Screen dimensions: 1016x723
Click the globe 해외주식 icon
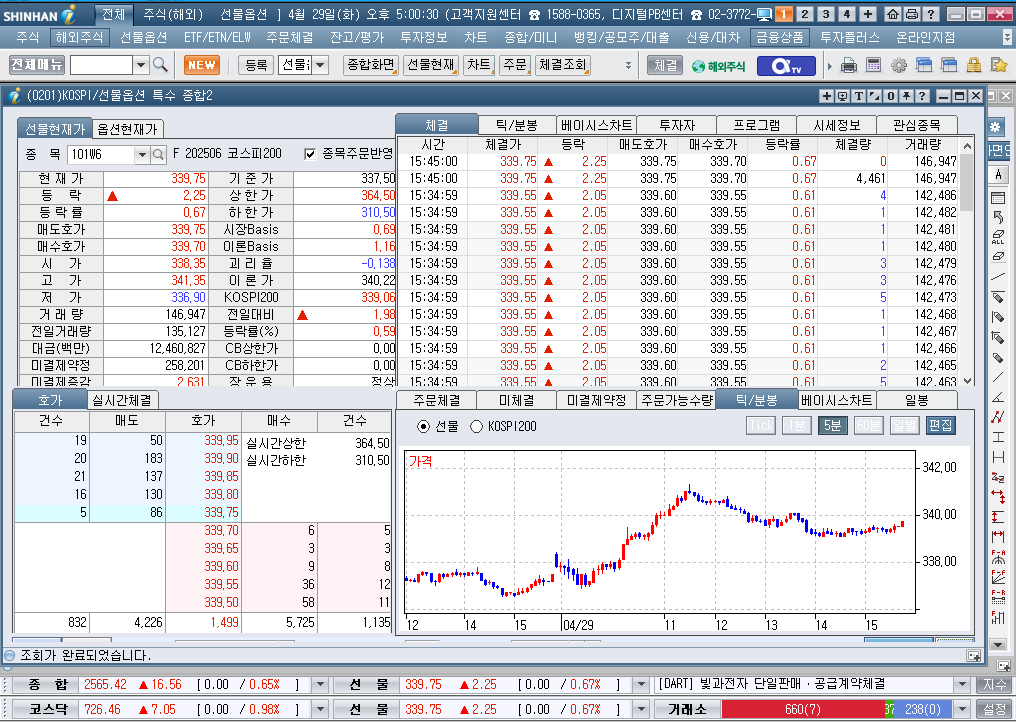[x=719, y=65]
